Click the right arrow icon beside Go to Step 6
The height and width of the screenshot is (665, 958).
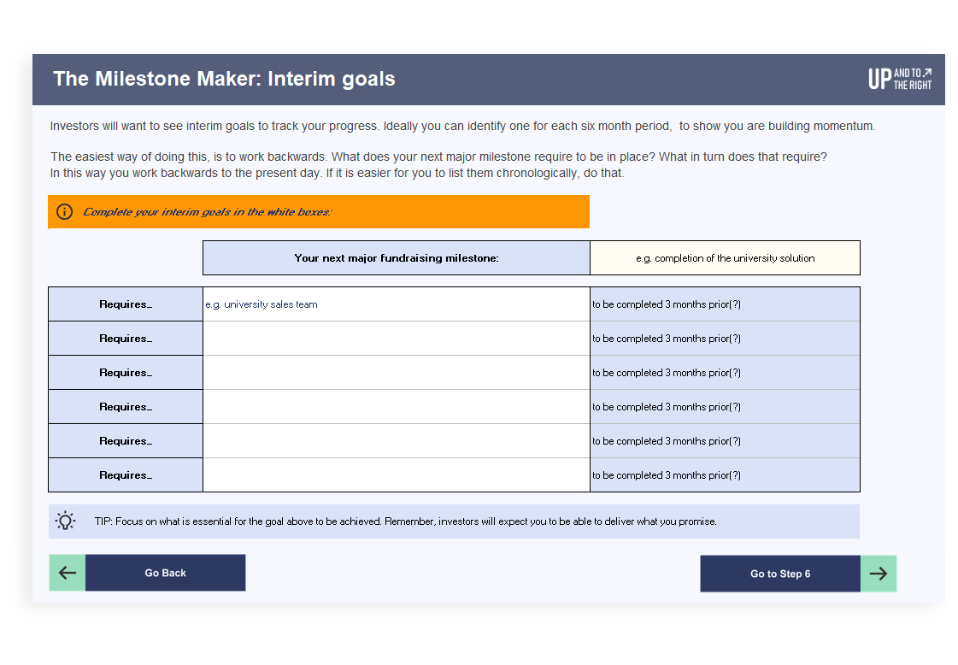click(878, 573)
